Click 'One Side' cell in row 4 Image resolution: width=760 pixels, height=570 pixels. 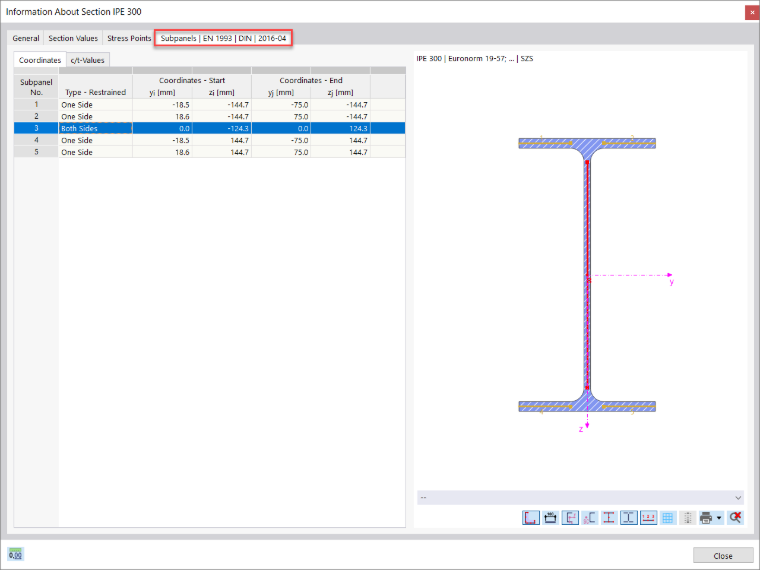click(95, 140)
